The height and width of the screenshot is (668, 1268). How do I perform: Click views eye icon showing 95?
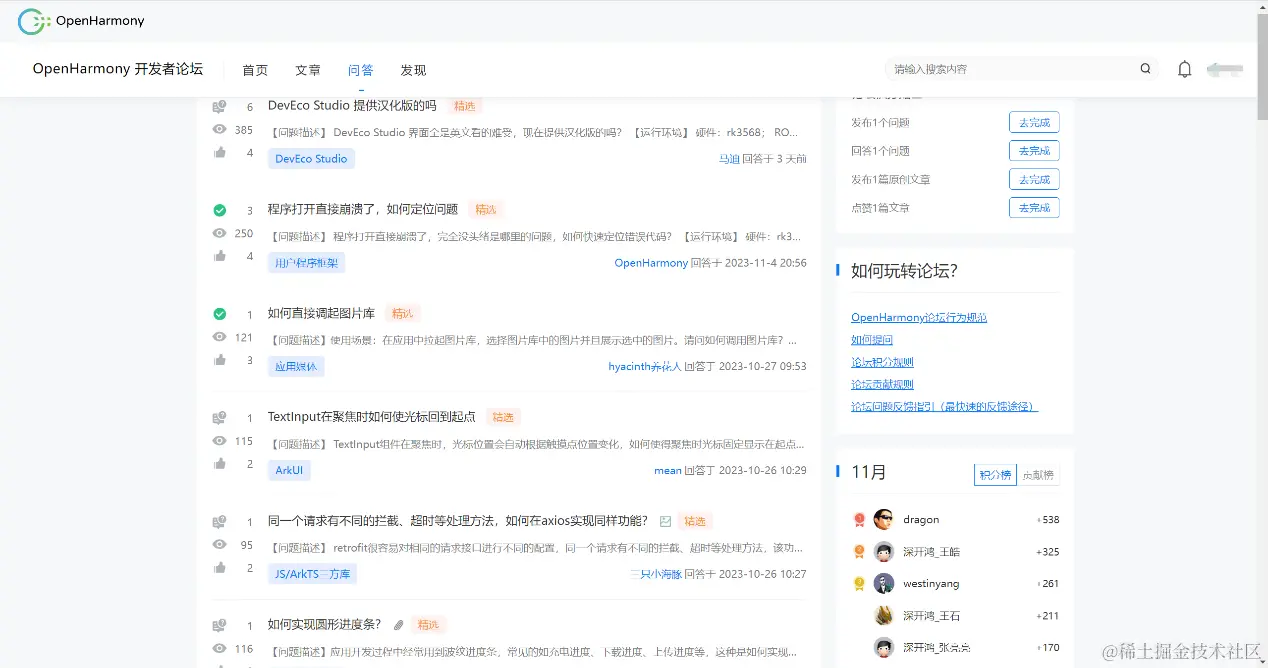(x=219, y=545)
